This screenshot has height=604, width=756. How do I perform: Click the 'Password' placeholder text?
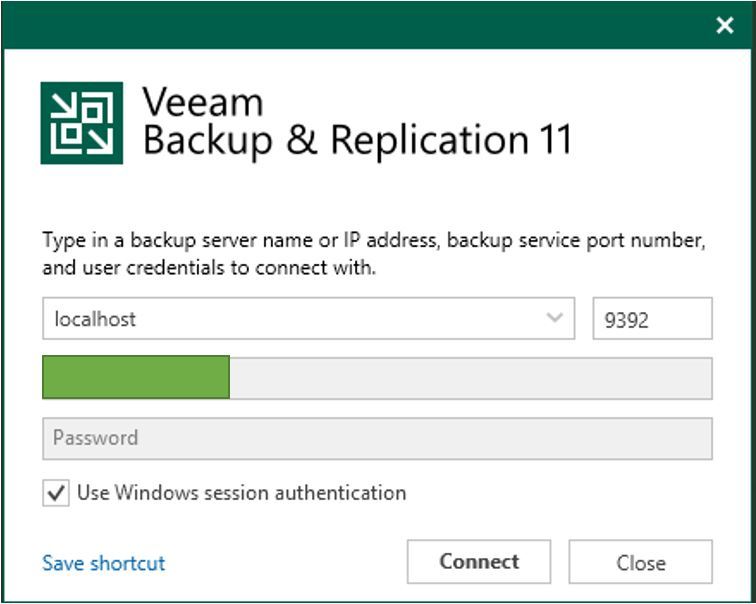click(x=96, y=438)
